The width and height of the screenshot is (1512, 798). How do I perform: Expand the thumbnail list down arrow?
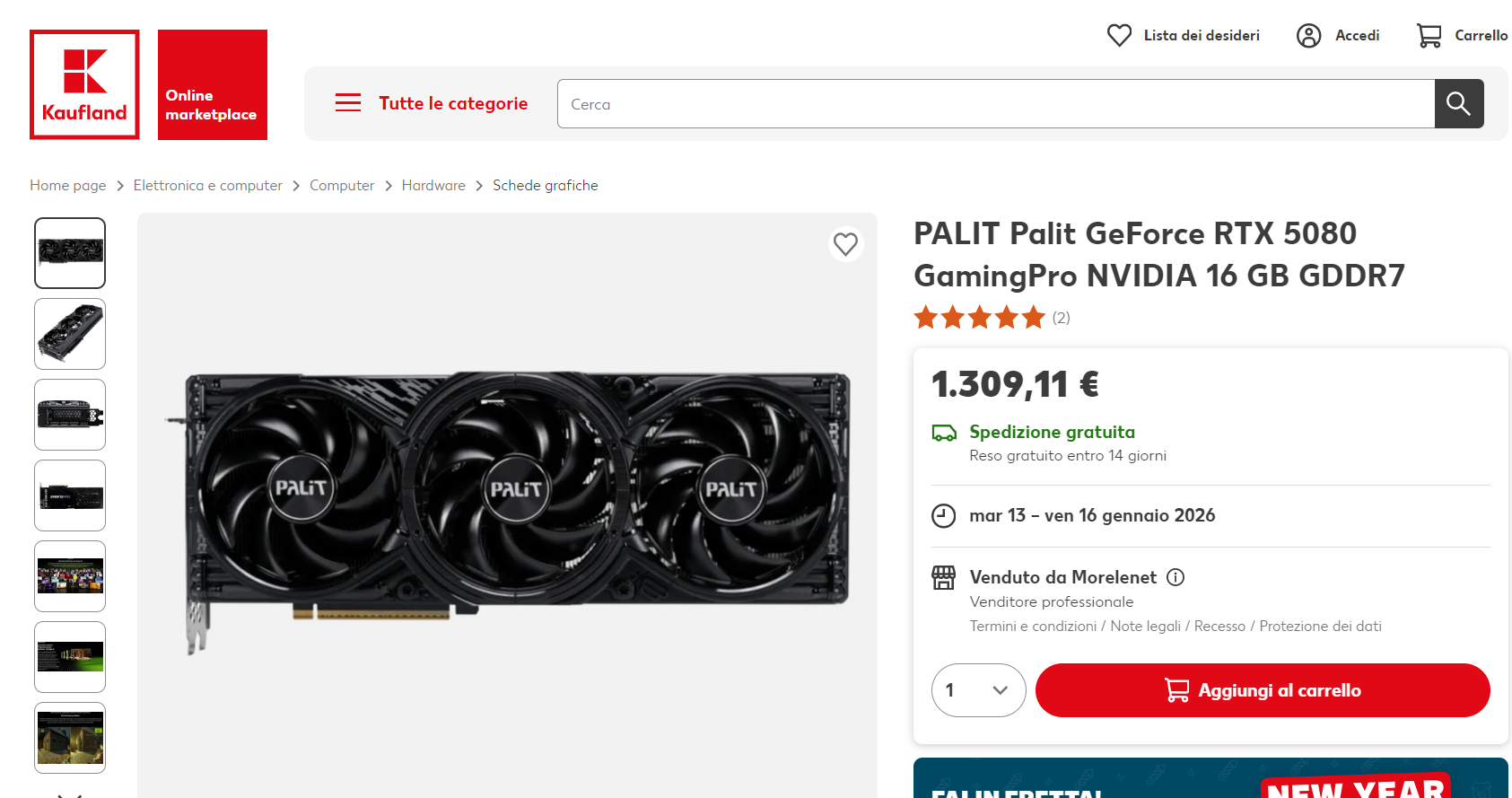(70, 794)
